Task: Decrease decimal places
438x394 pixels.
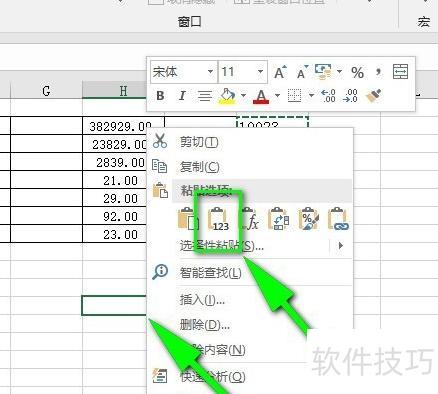Action: pos(350,96)
